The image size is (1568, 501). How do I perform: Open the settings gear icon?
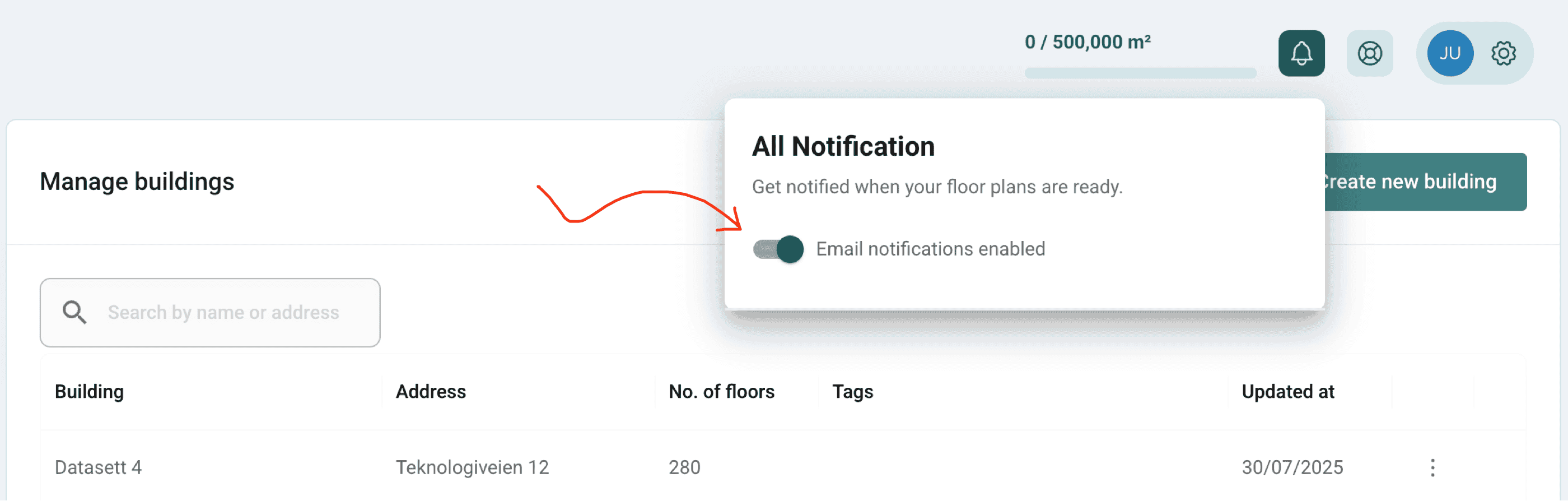(x=1503, y=54)
